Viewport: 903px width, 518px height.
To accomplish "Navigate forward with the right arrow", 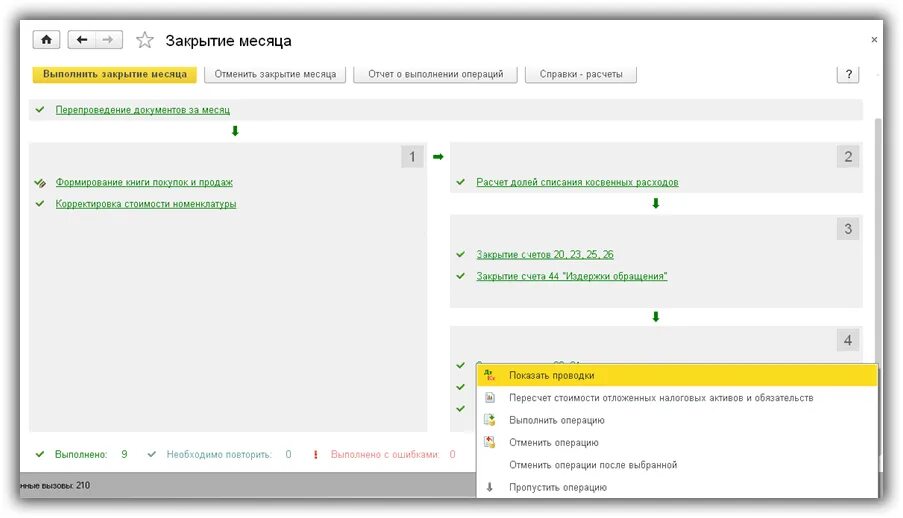I will (x=108, y=40).
